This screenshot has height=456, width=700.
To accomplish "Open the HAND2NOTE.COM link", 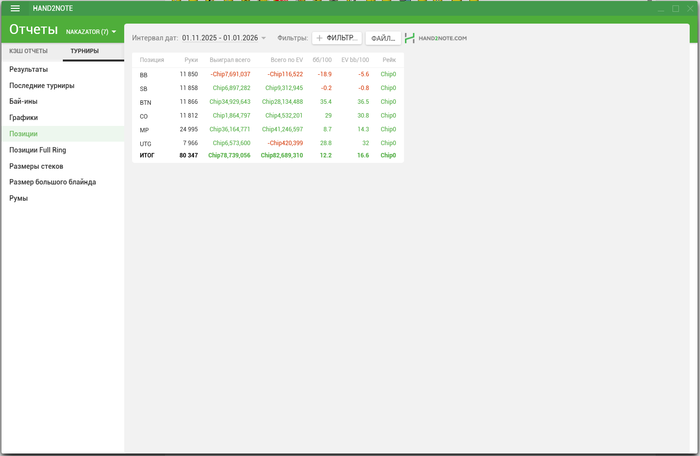I will [x=442, y=38].
